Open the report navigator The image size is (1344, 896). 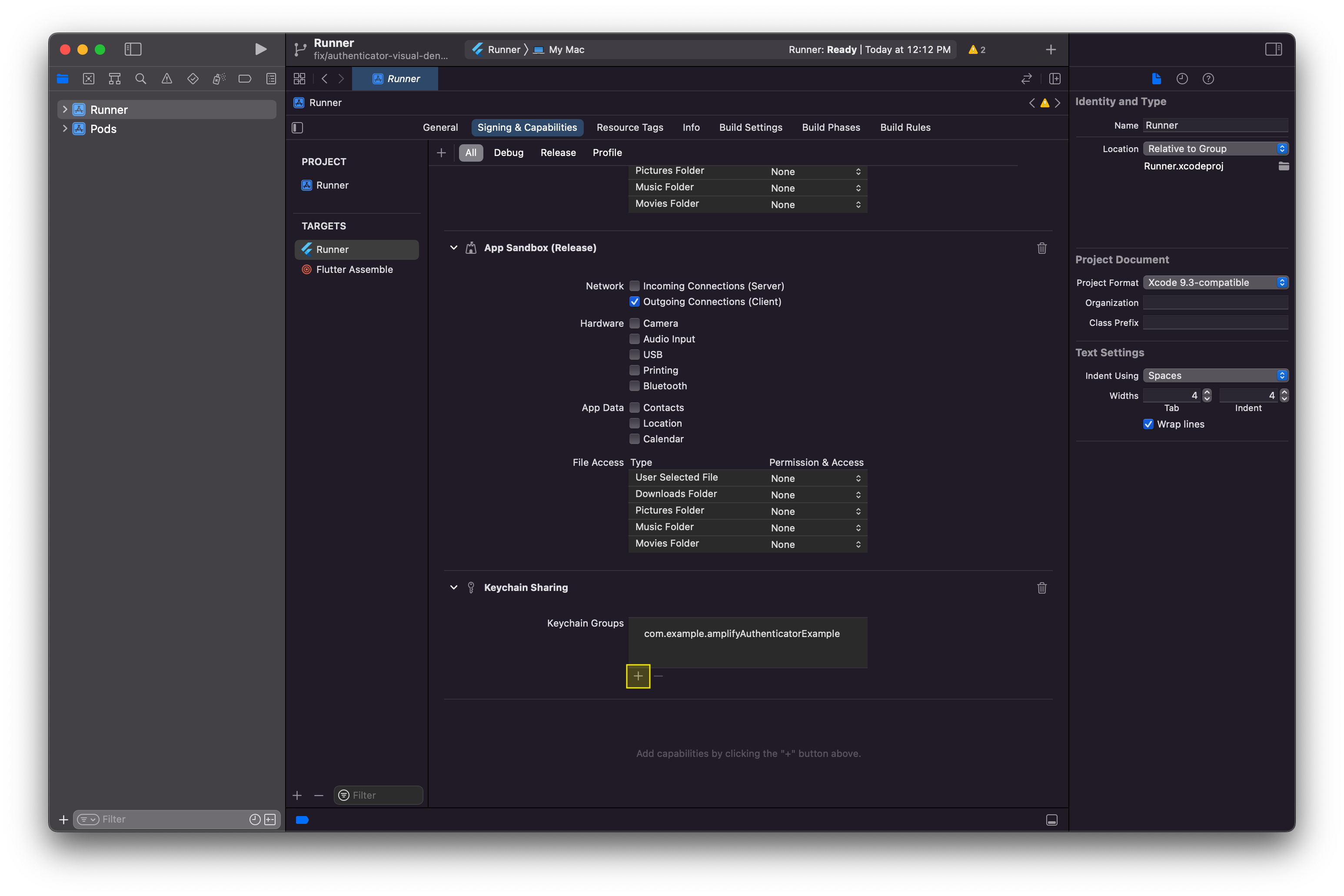pos(271,79)
